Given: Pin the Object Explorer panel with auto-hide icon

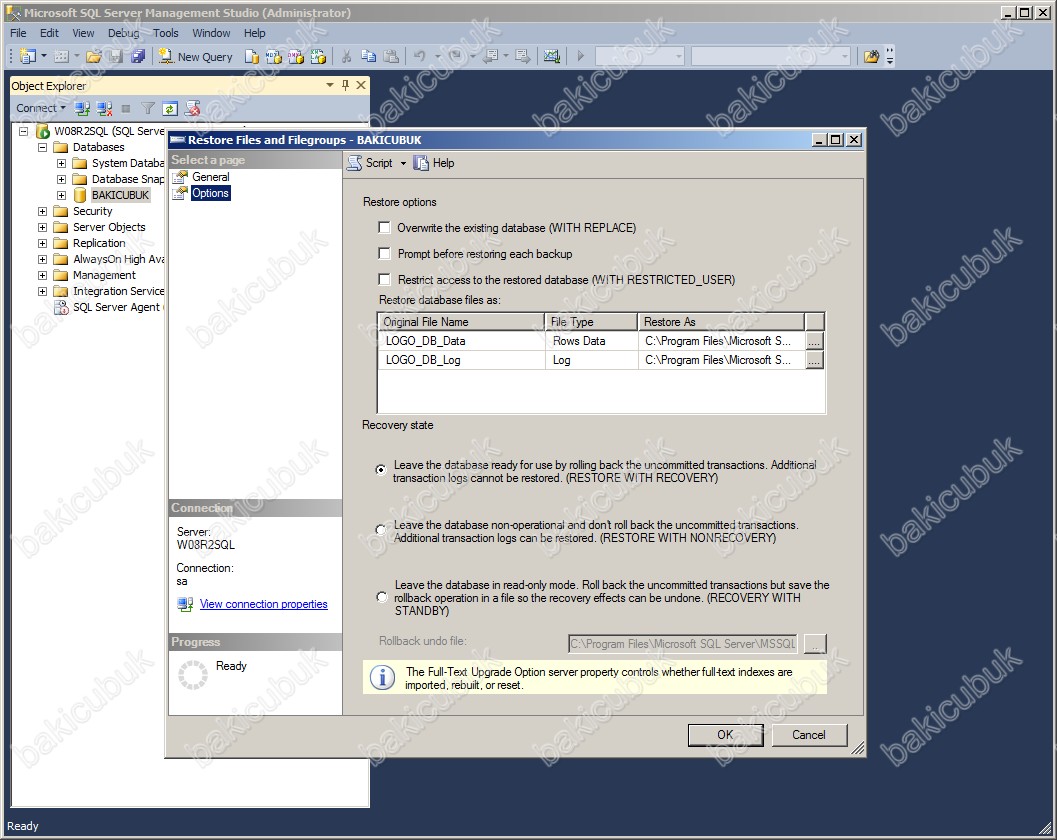Looking at the screenshot, I should 345,85.
